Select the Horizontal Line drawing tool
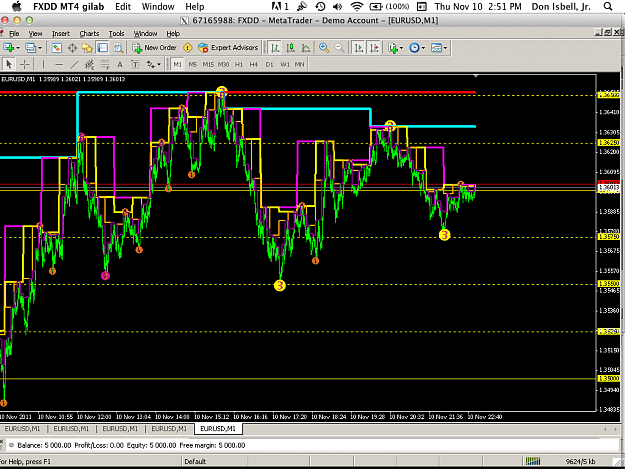The image size is (625, 469). pos(59,64)
